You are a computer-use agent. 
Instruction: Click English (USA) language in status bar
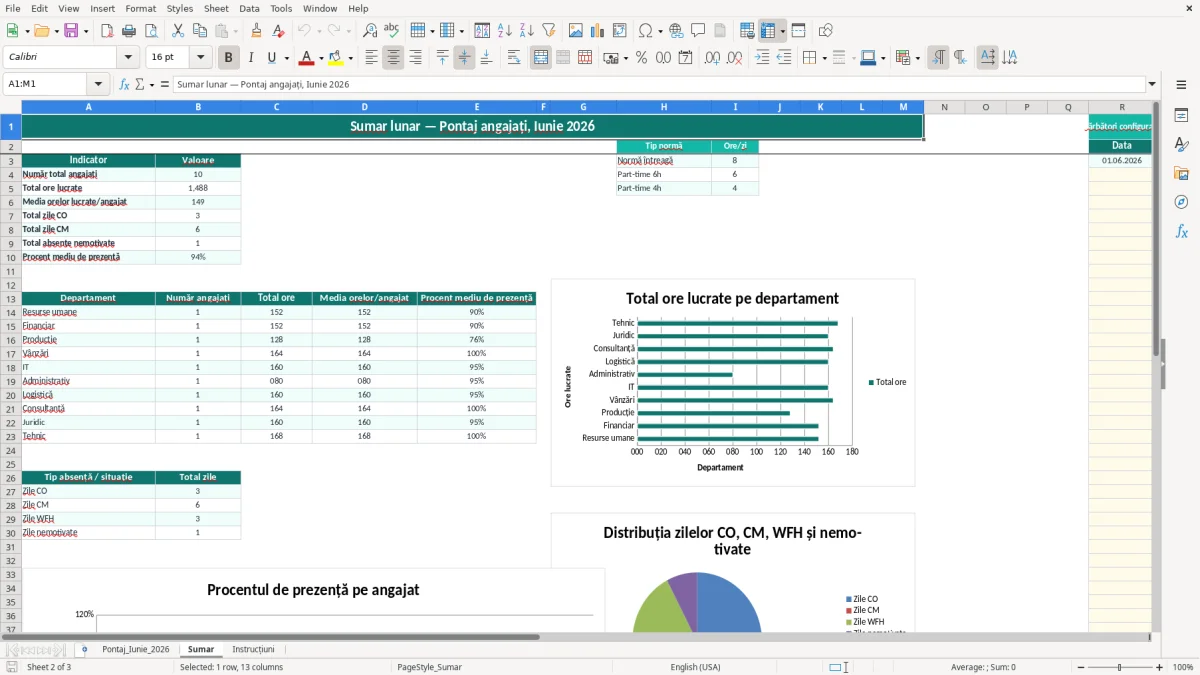(x=695, y=667)
